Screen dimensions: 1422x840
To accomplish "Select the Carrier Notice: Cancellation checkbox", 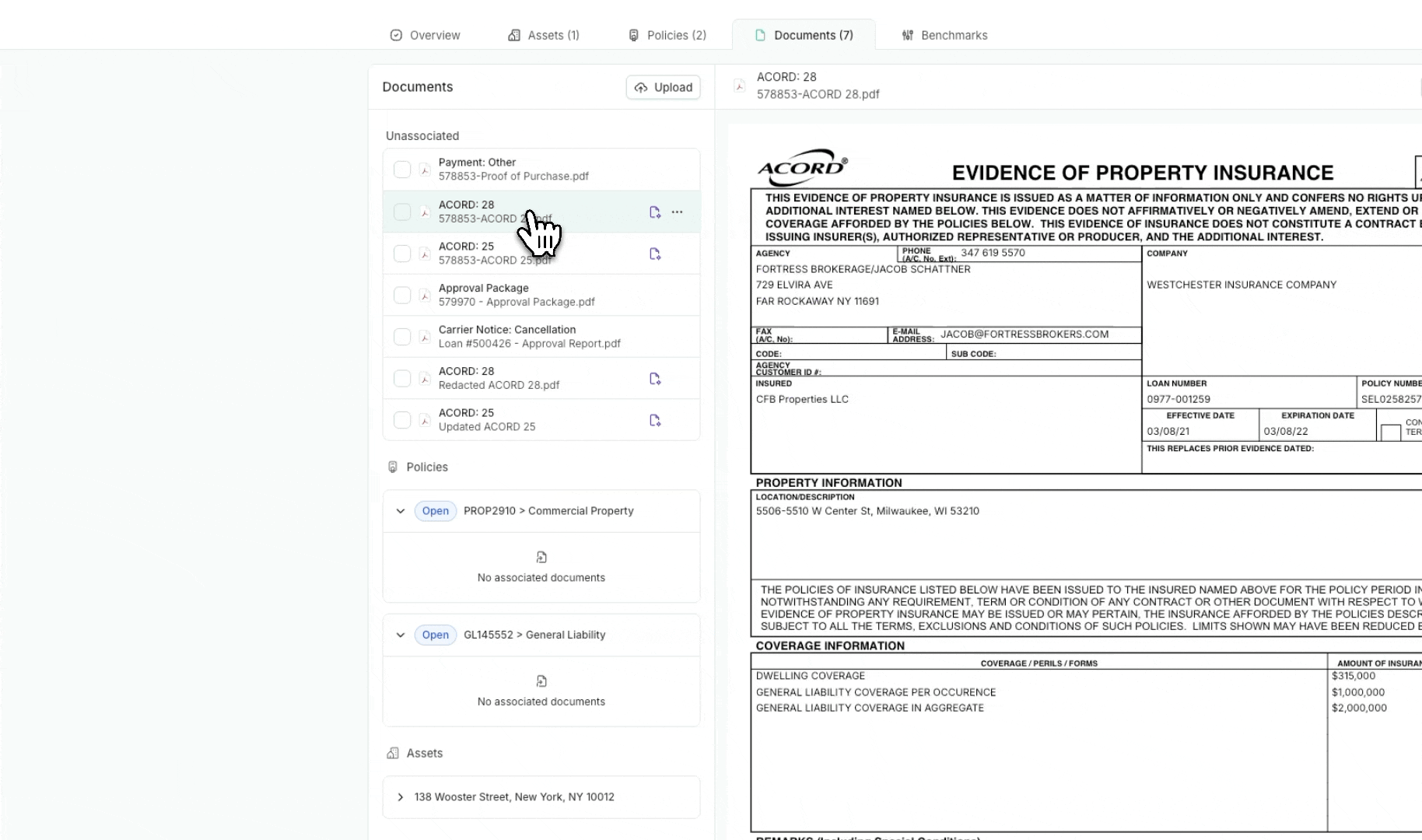I will 402,337.
